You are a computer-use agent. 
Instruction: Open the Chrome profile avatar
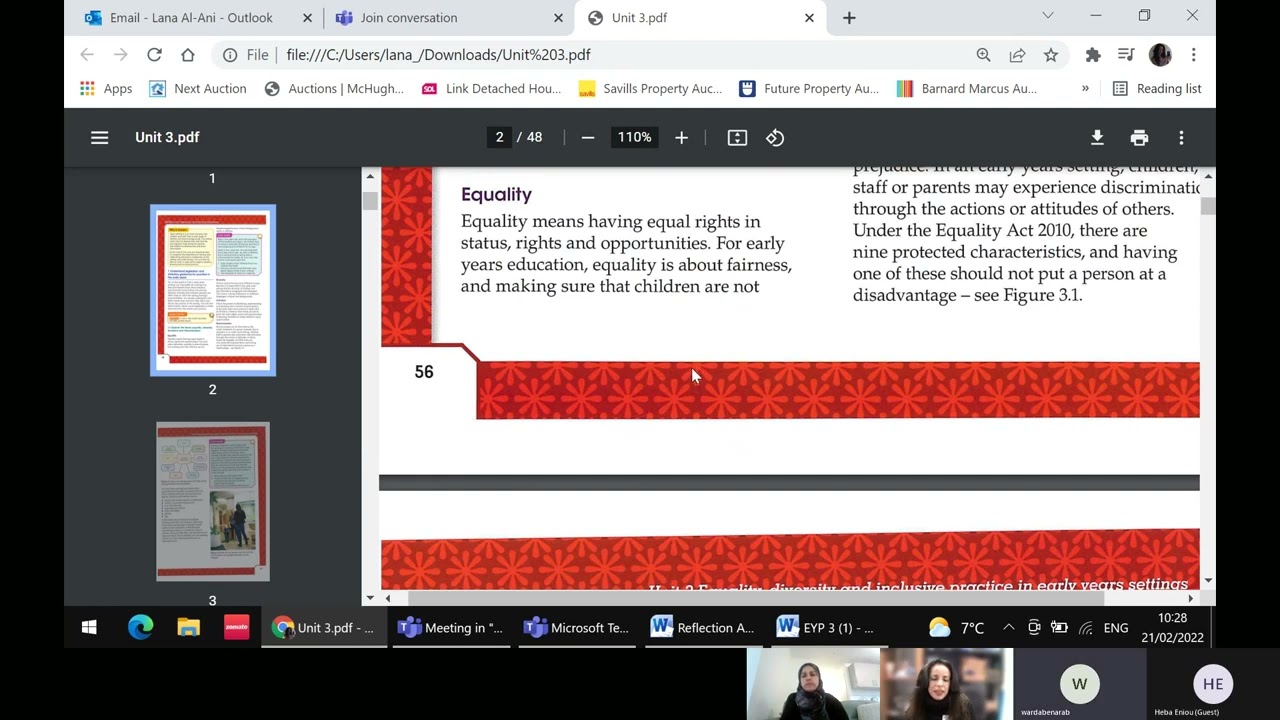point(1160,55)
